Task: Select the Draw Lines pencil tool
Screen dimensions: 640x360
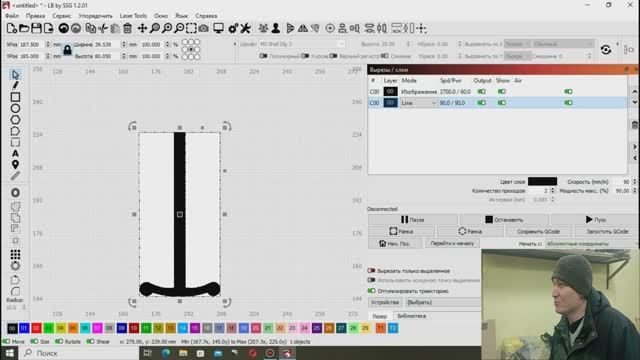Action: [x=15, y=85]
